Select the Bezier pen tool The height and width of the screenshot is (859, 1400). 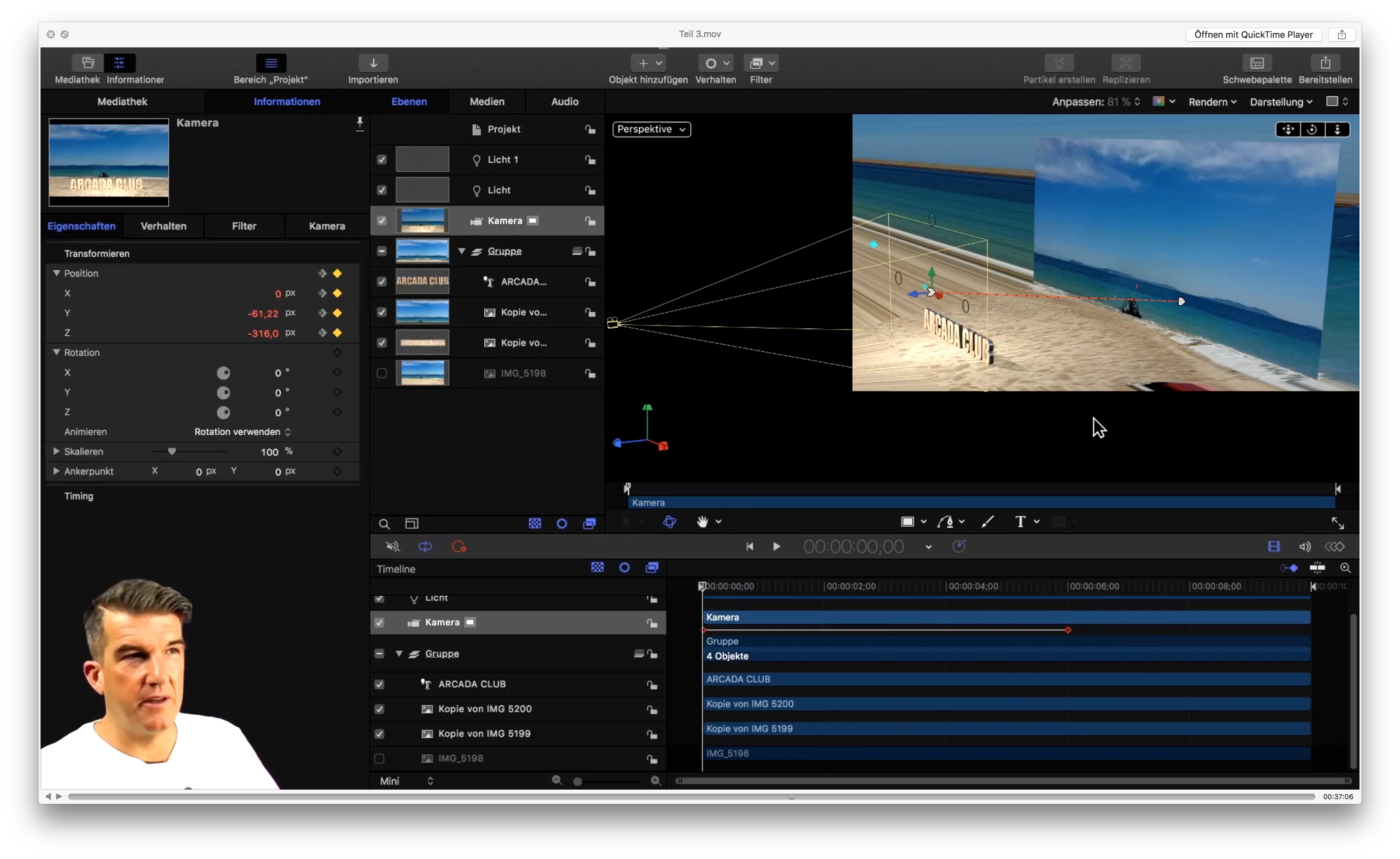(x=946, y=522)
